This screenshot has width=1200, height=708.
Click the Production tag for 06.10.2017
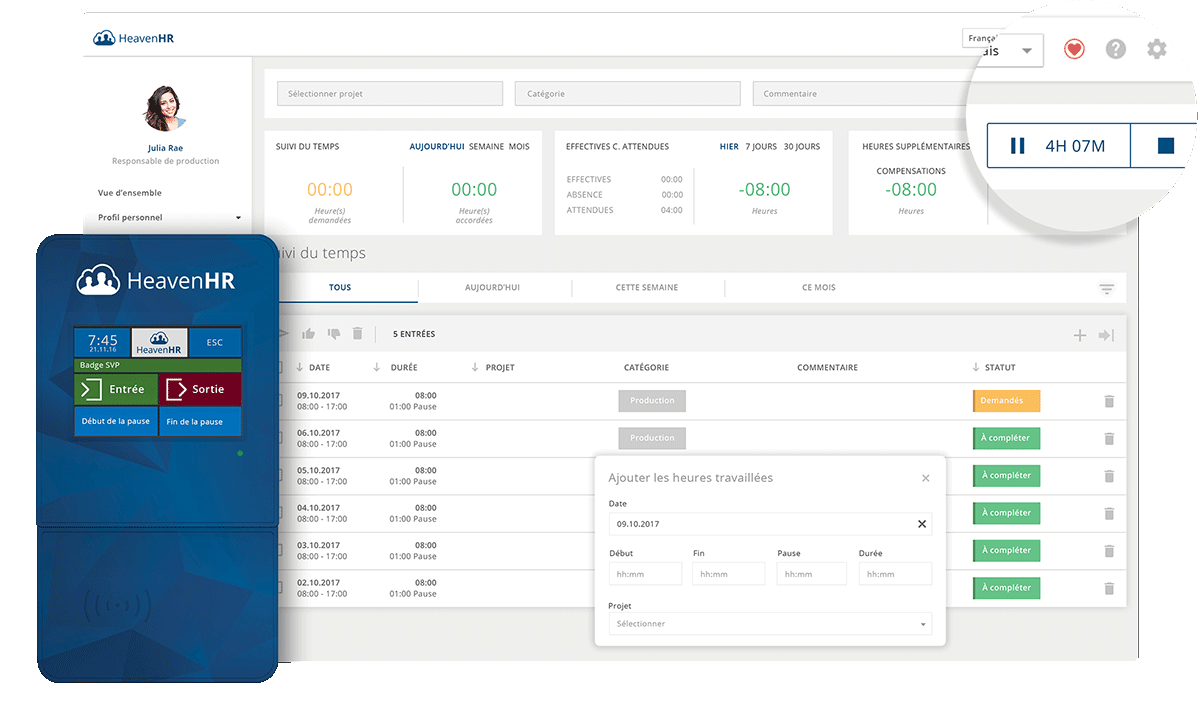pyautogui.click(x=652, y=438)
